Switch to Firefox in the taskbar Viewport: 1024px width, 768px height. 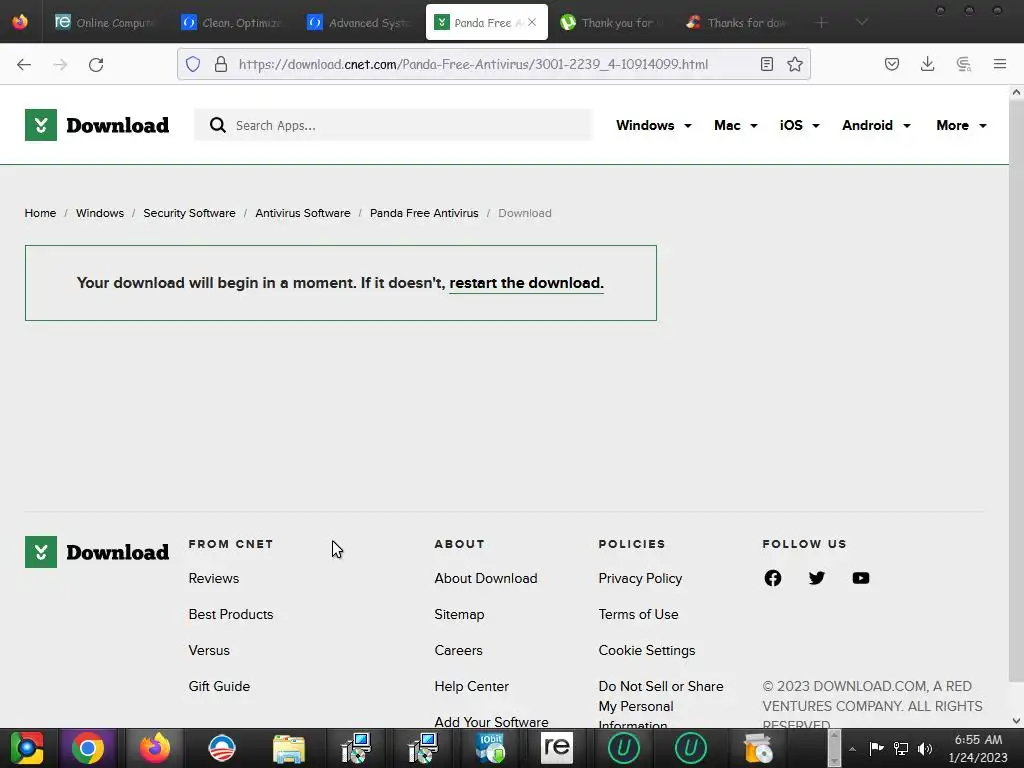[x=155, y=748]
